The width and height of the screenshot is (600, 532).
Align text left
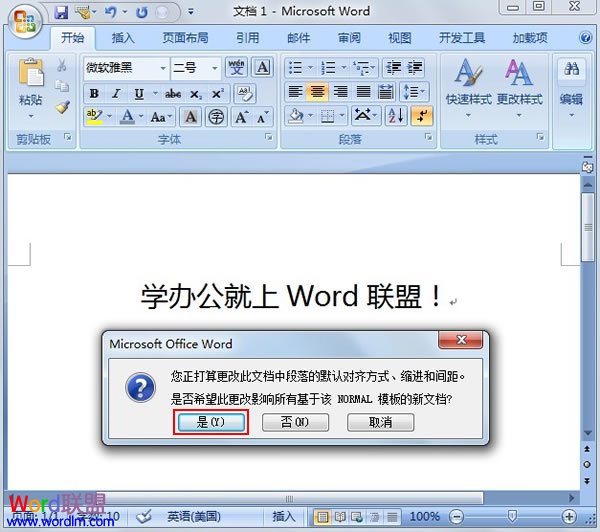click(x=295, y=92)
